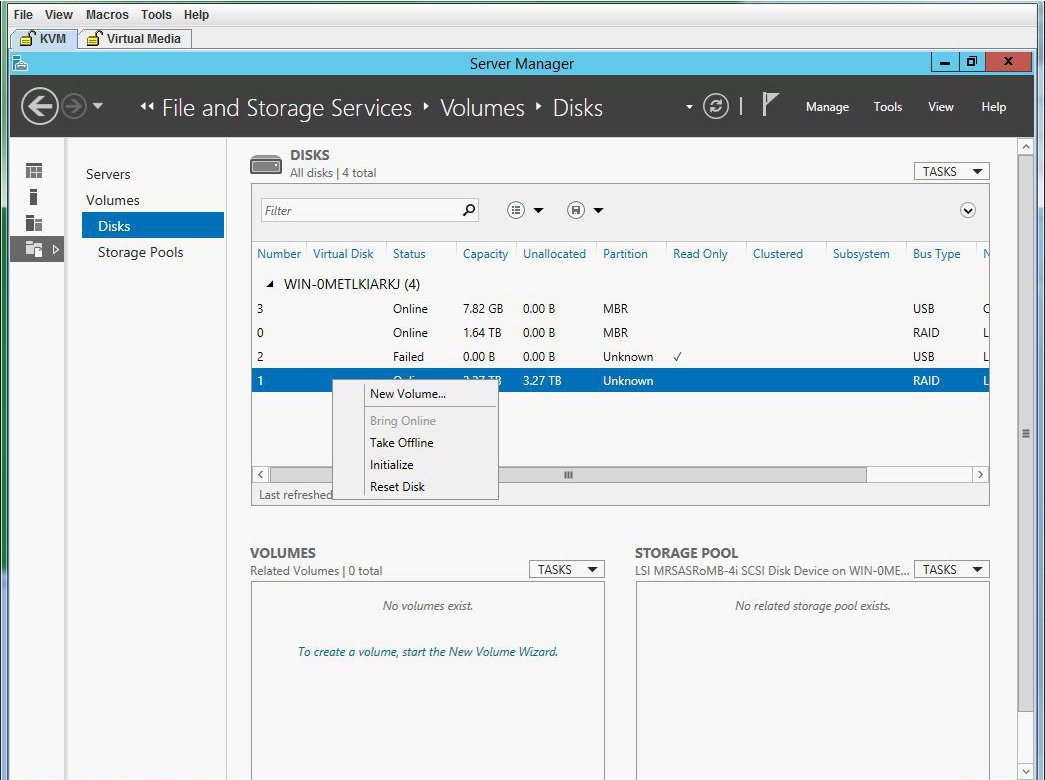Open the saved queries dropdown
The image size is (1045, 780).
click(585, 210)
